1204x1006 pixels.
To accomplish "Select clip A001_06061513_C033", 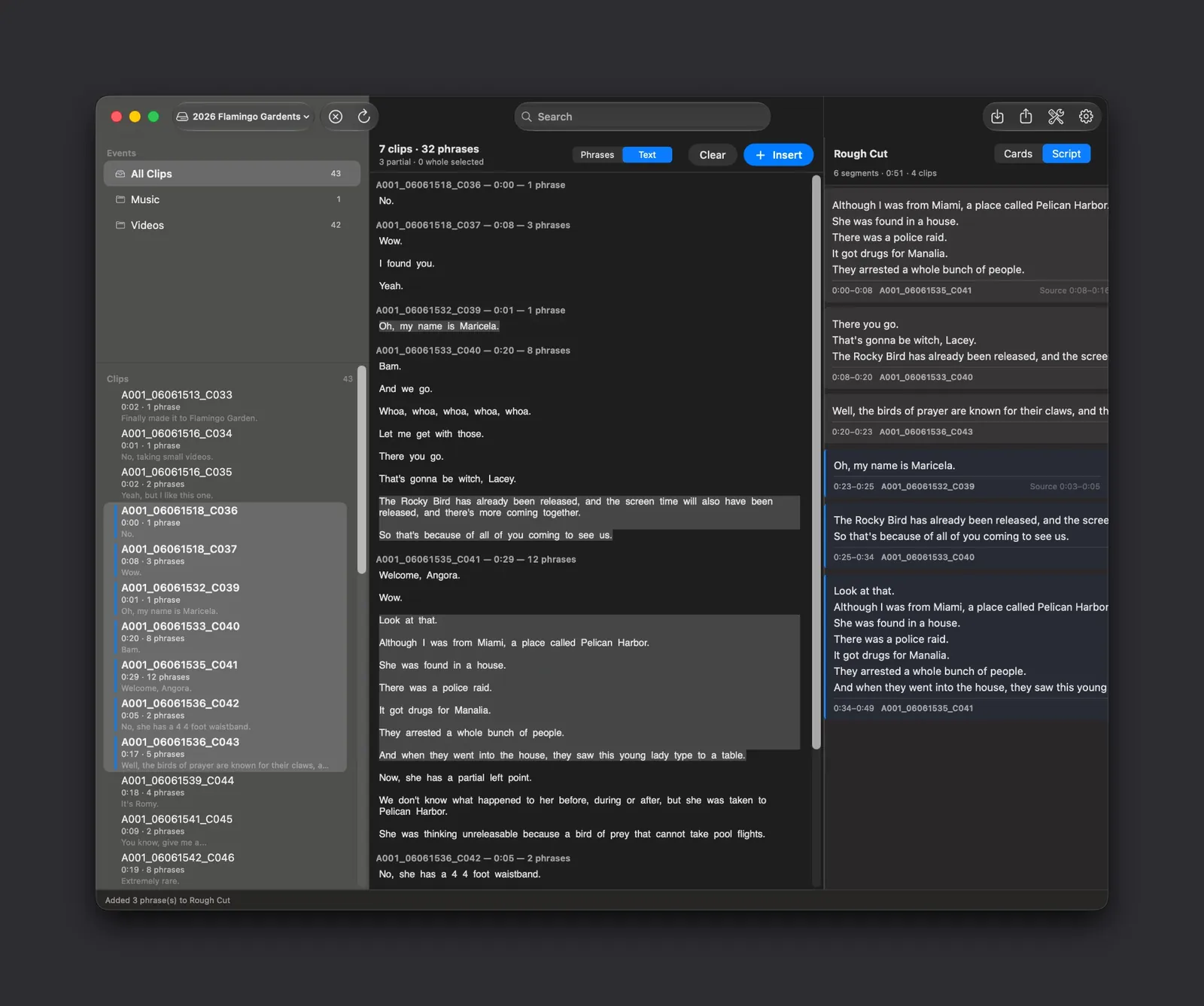I will click(x=226, y=406).
